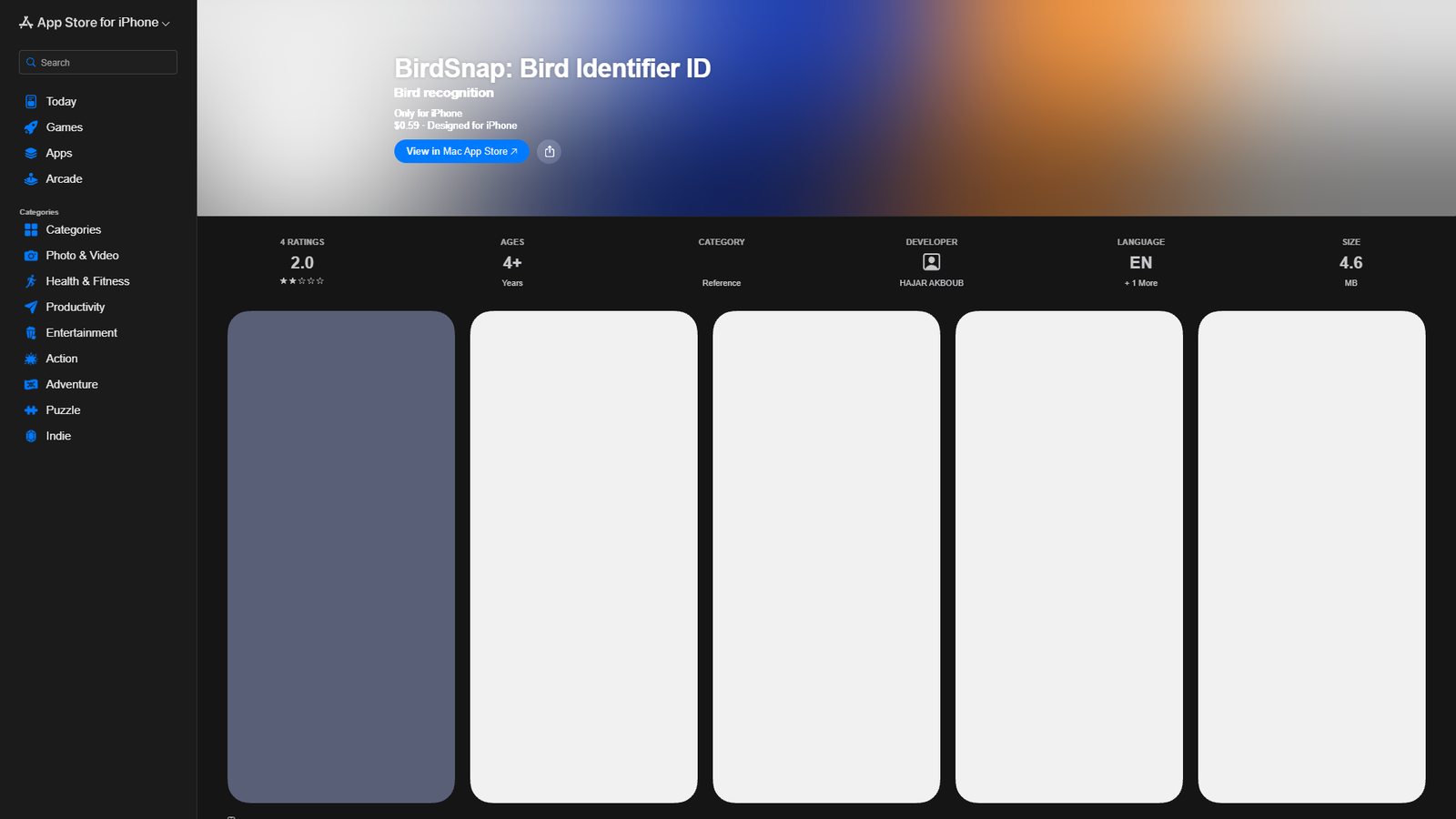Click the share icon button
1456x819 pixels.
point(549,152)
